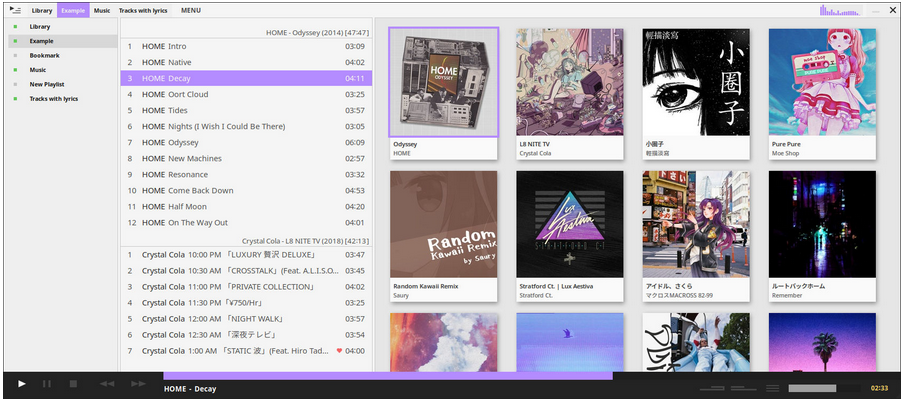Viewport: 903px width, 400px height.
Task: Select 12:00 AM NIGHT WALK track
Action: point(246,319)
